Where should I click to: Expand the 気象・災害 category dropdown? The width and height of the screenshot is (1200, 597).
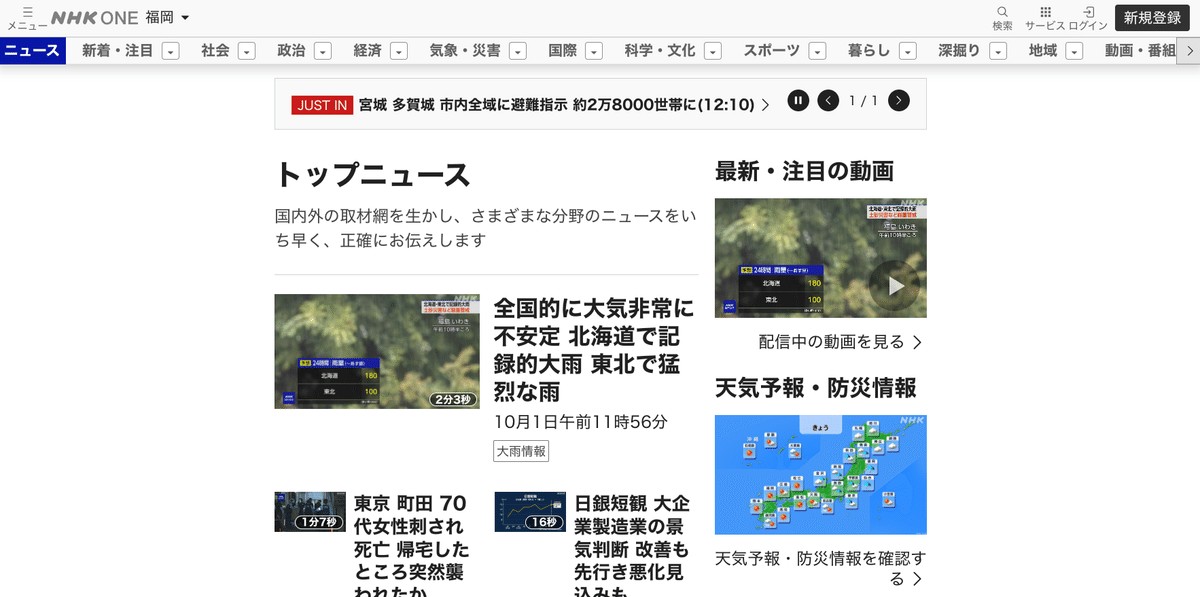click(x=517, y=51)
